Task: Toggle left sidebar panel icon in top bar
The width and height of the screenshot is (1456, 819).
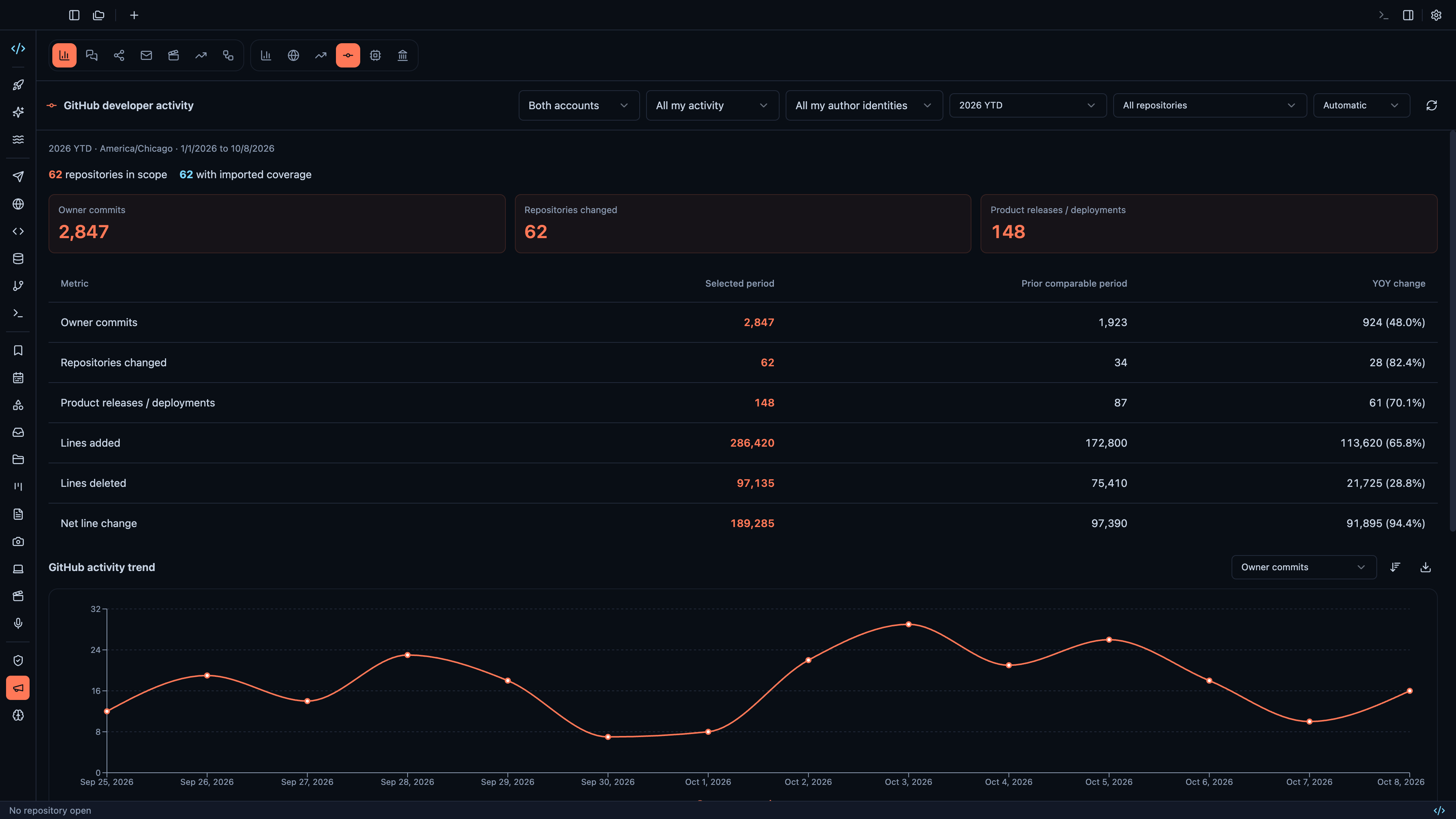Action: tap(74, 15)
